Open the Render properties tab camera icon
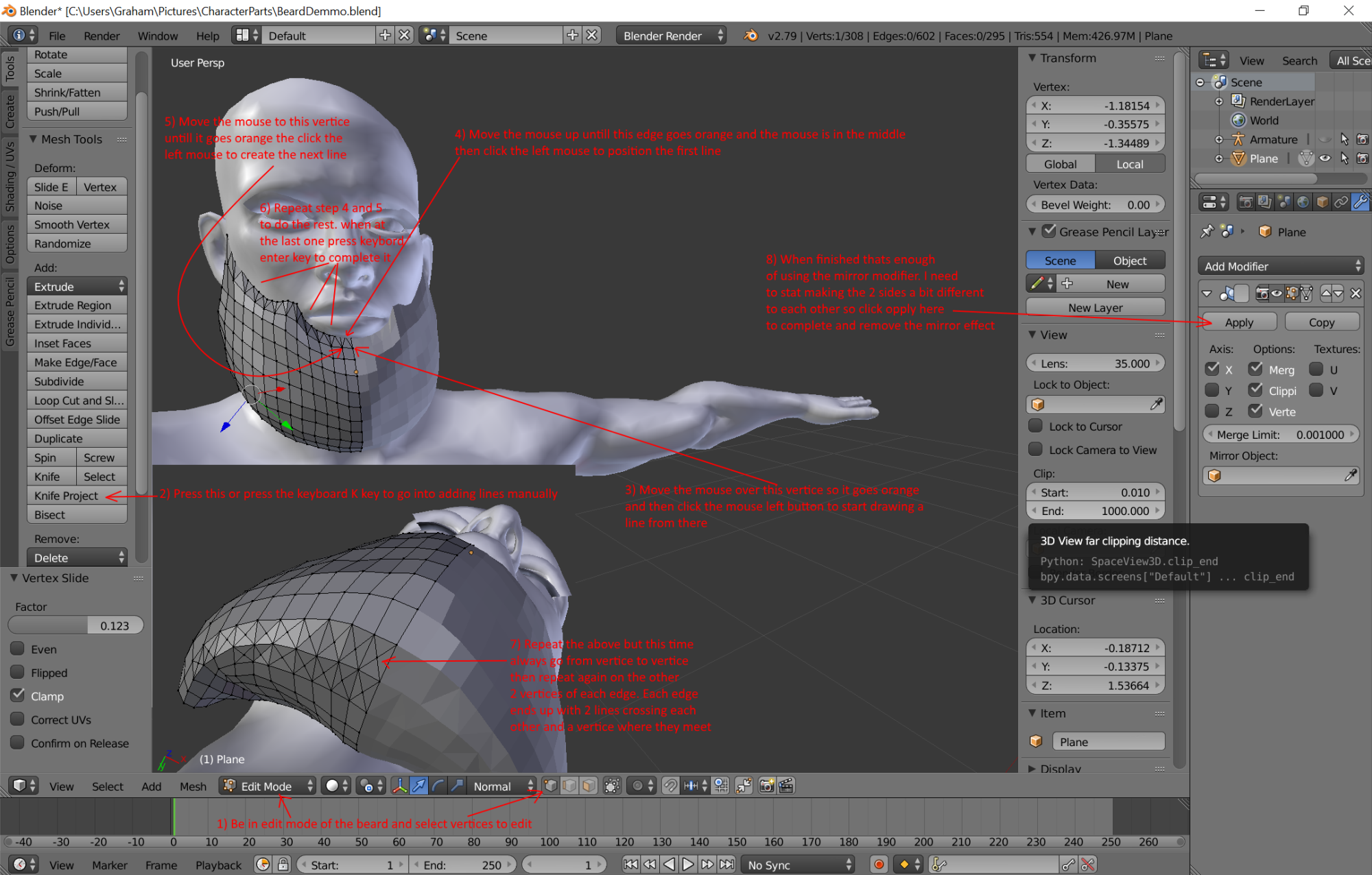 [1246, 202]
